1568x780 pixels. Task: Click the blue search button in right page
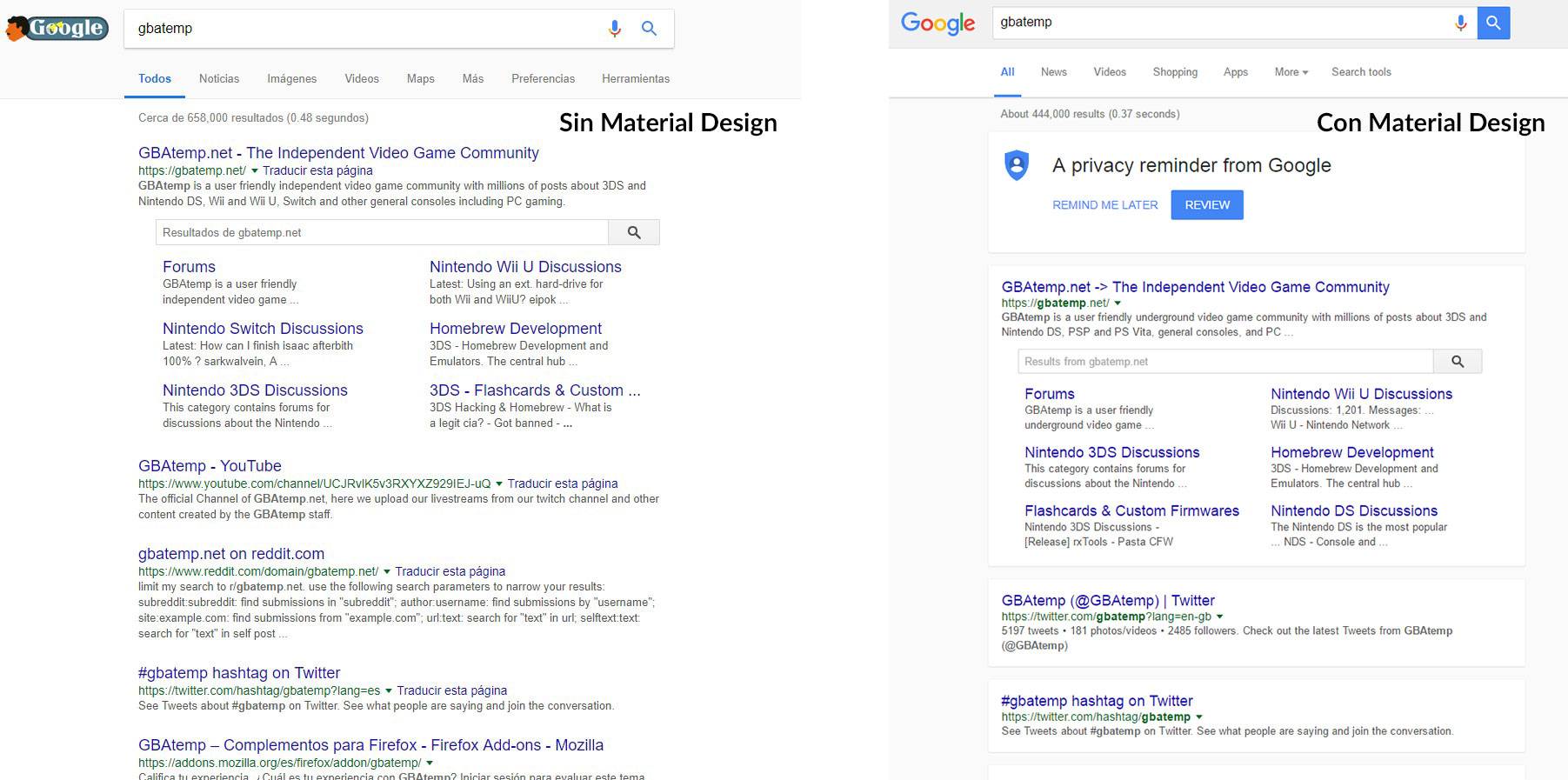1493,23
